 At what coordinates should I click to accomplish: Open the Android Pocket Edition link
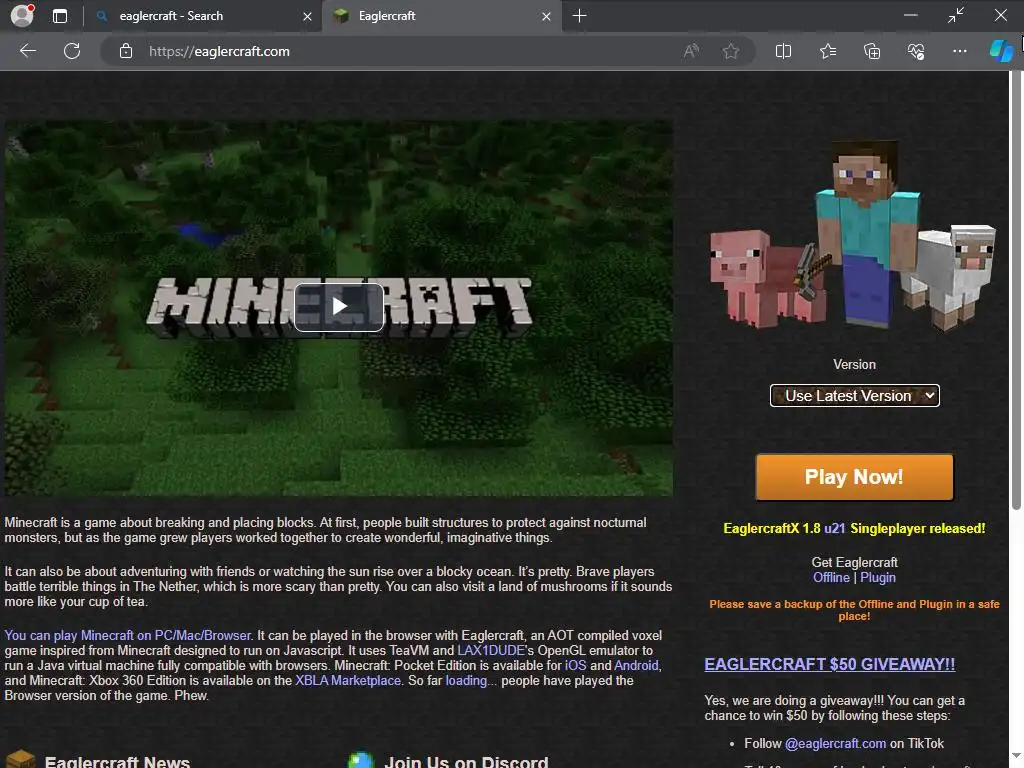[x=636, y=665]
